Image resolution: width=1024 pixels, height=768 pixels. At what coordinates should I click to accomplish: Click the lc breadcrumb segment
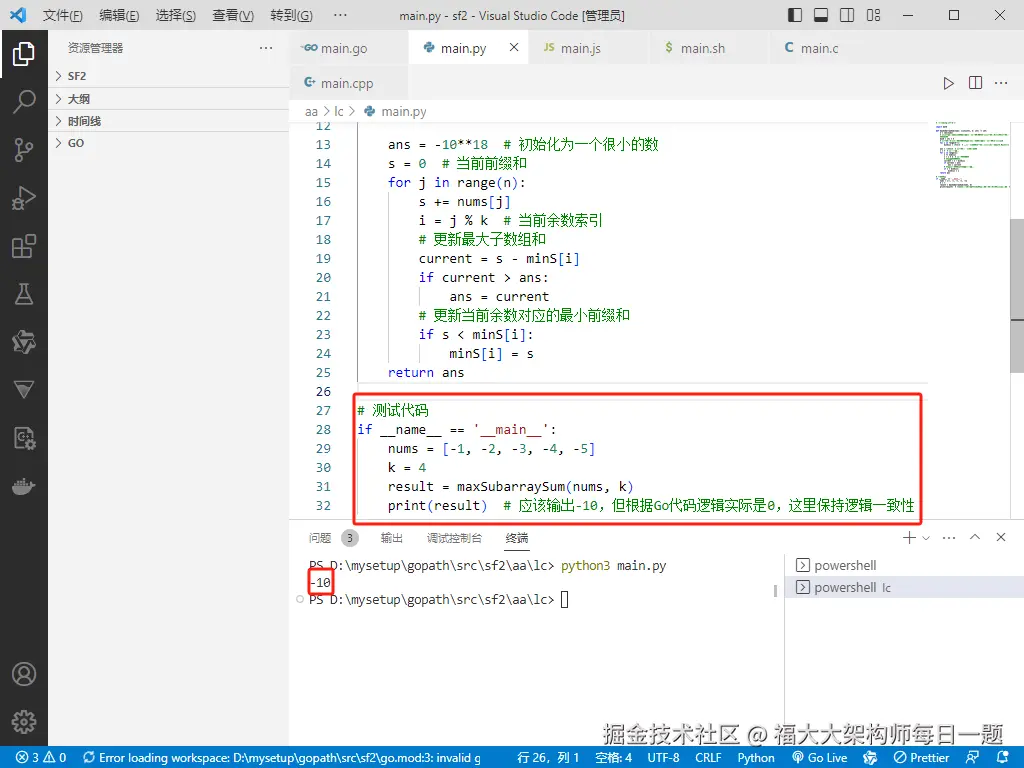[x=338, y=112]
